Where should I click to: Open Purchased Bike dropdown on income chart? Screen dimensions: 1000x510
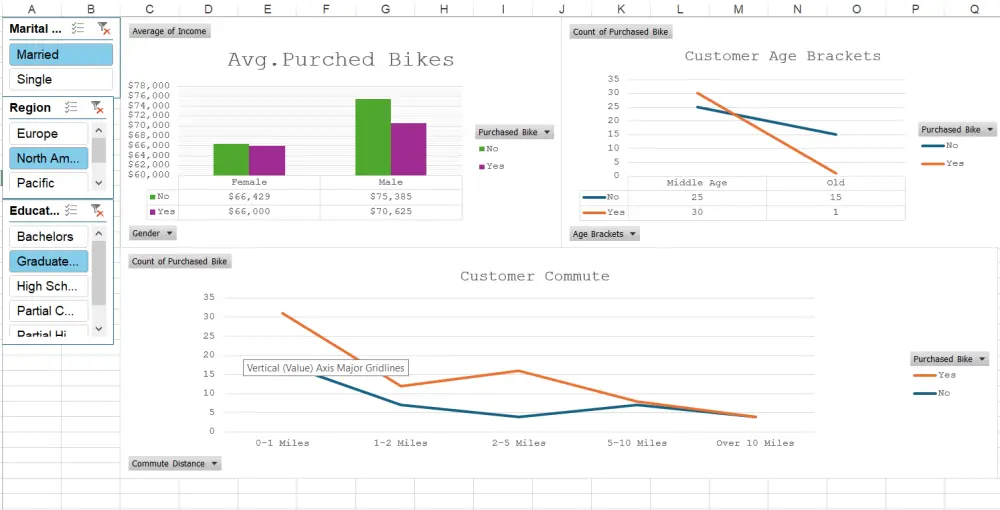pyautogui.click(x=515, y=132)
